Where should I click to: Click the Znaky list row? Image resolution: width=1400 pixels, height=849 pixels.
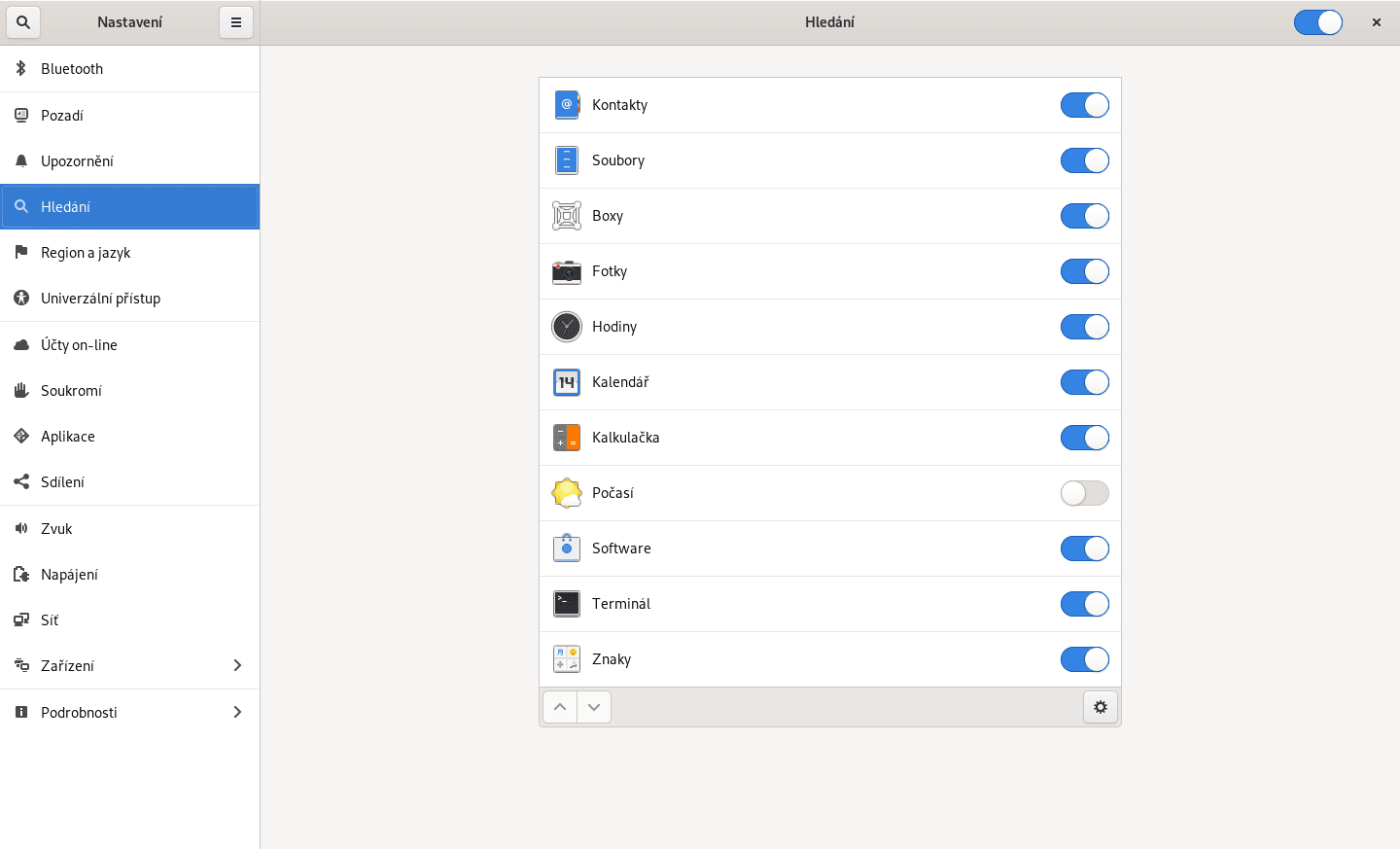[829, 659]
